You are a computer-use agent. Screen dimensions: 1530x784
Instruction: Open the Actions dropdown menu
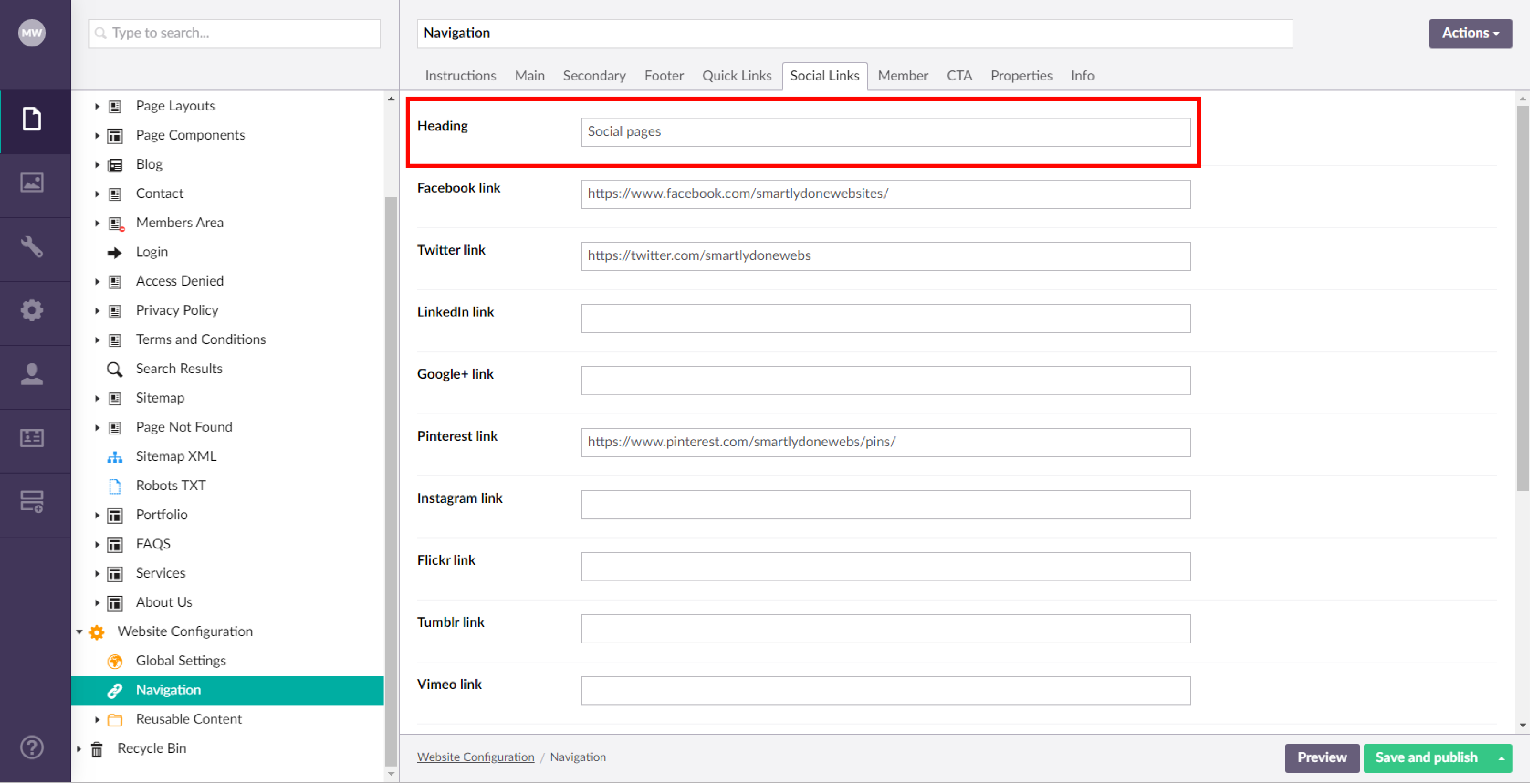[1470, 33]
